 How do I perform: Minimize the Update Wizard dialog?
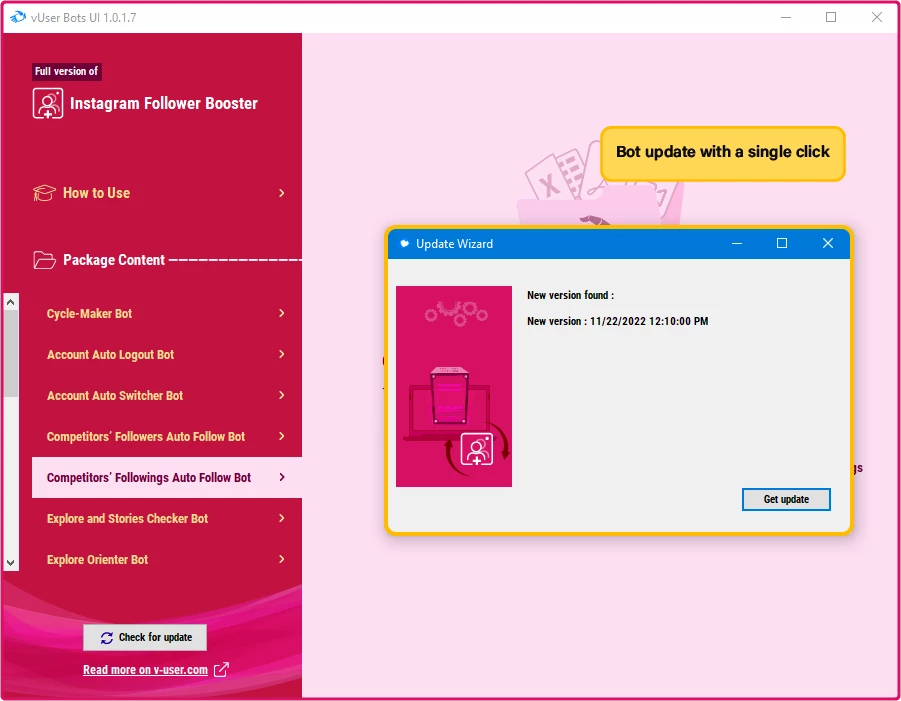pyautogui.click(x=737, y=243)
